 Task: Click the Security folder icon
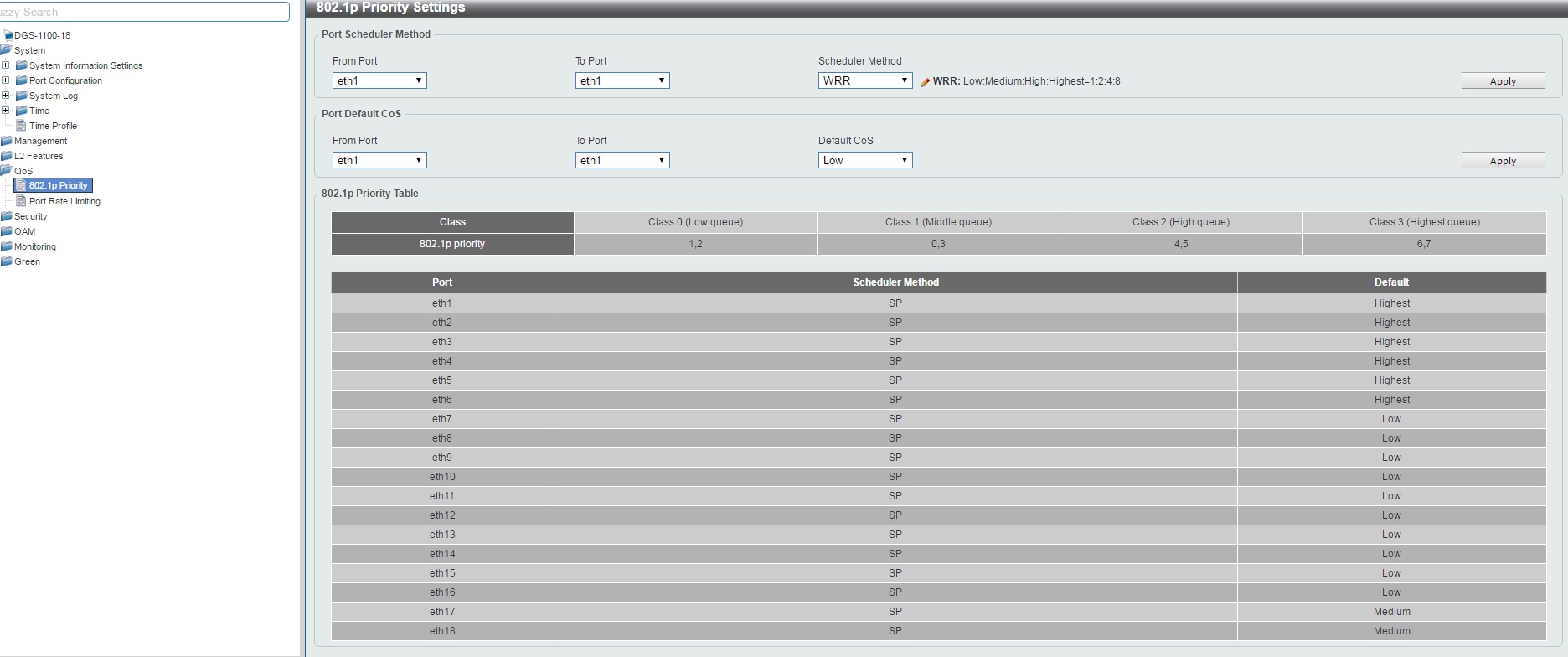tap(7, 216)
